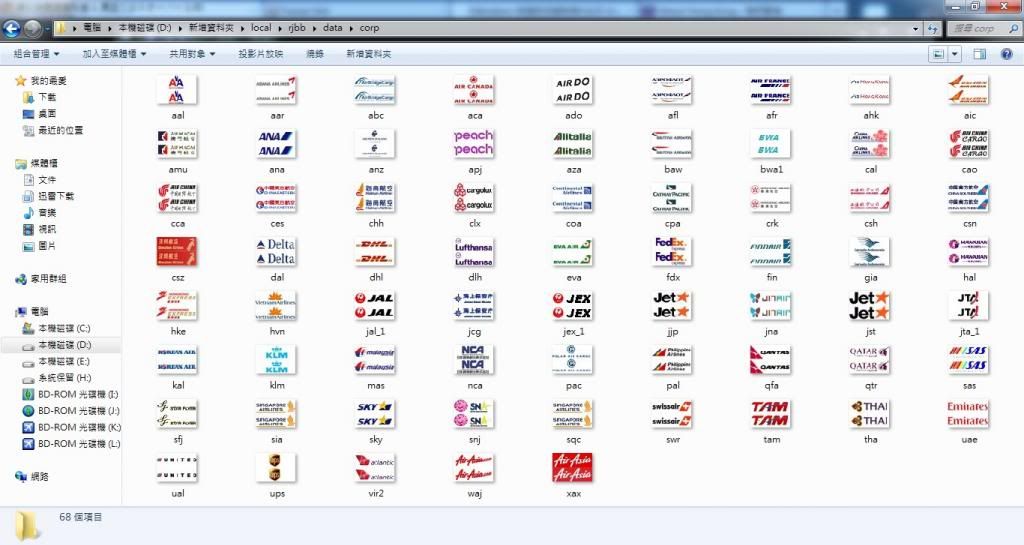
Task: Select the United 'ual' logo file
Action: coord(177,468)
